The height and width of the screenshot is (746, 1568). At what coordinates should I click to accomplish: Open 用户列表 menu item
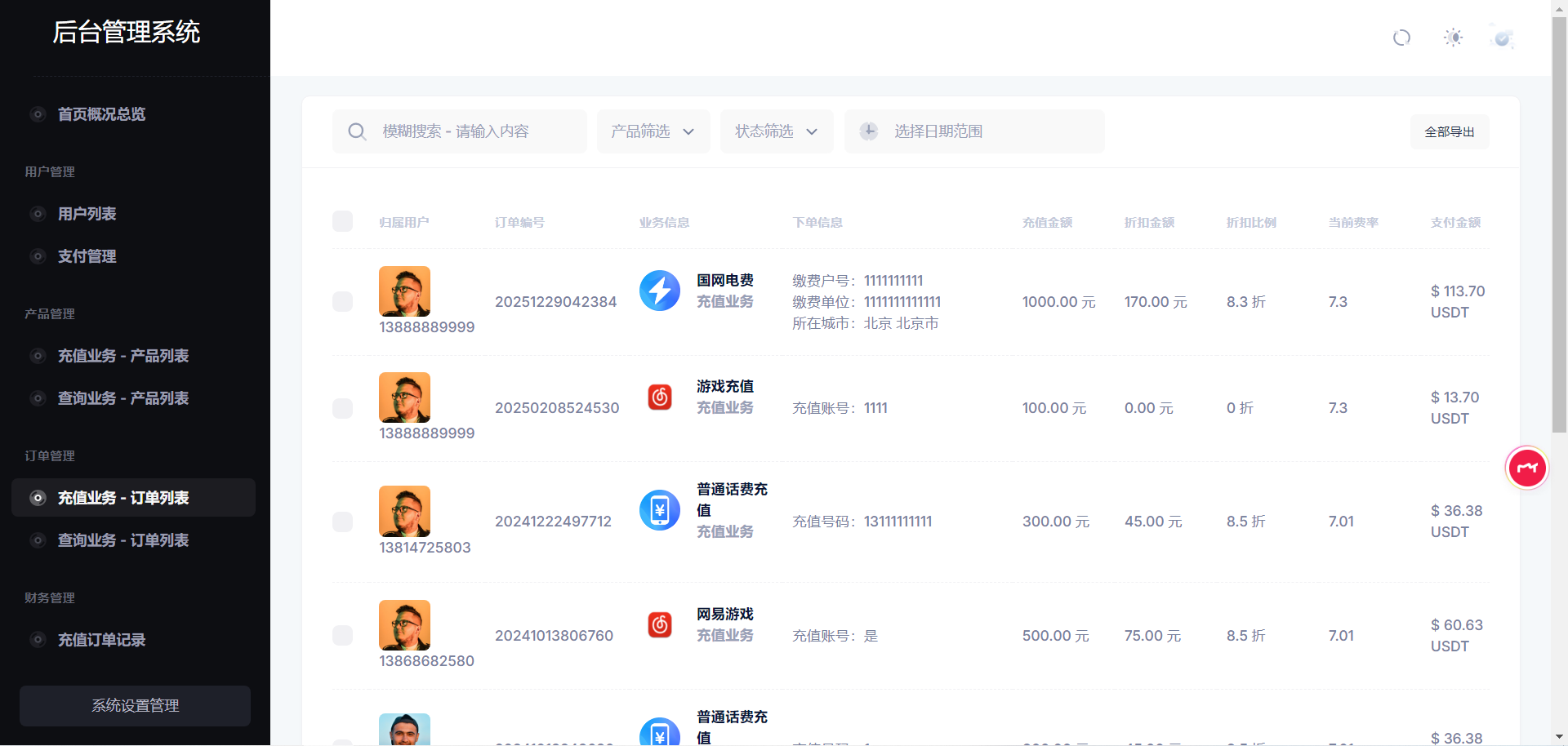click(x=87, y=214)
